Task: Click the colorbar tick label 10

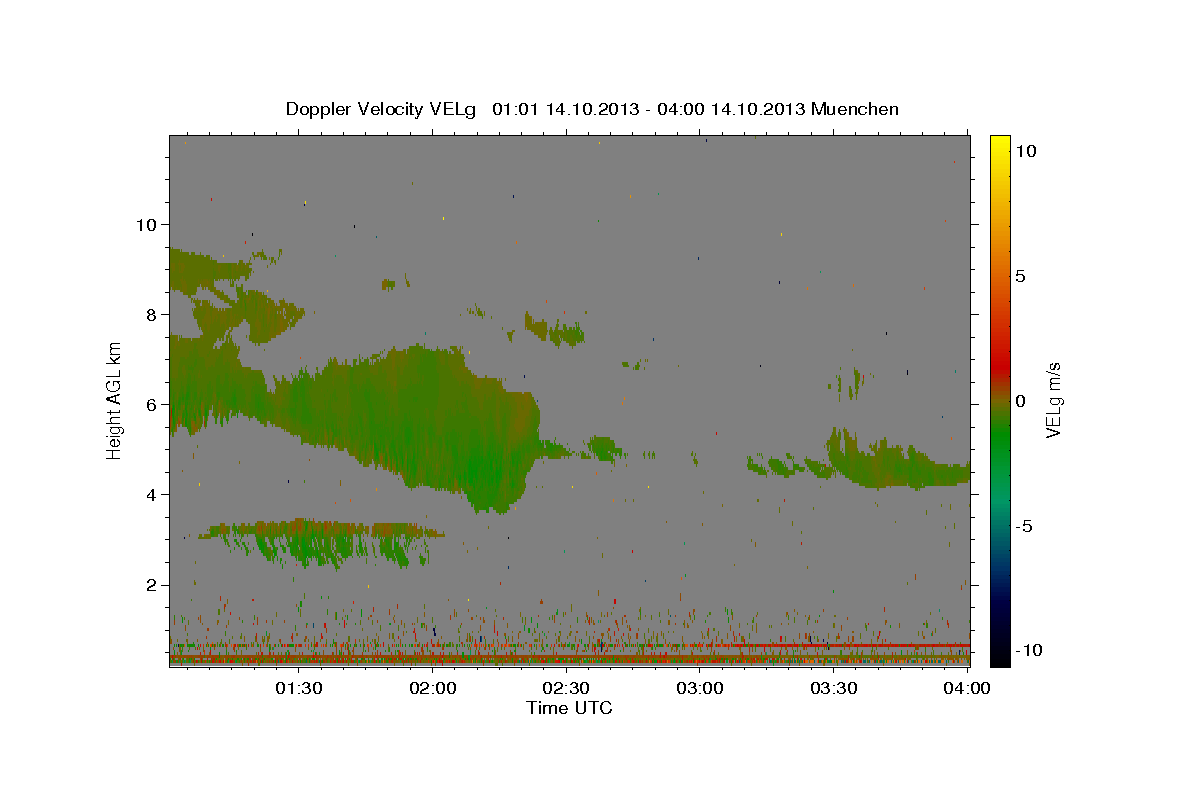Action: tap(1026, 150)
